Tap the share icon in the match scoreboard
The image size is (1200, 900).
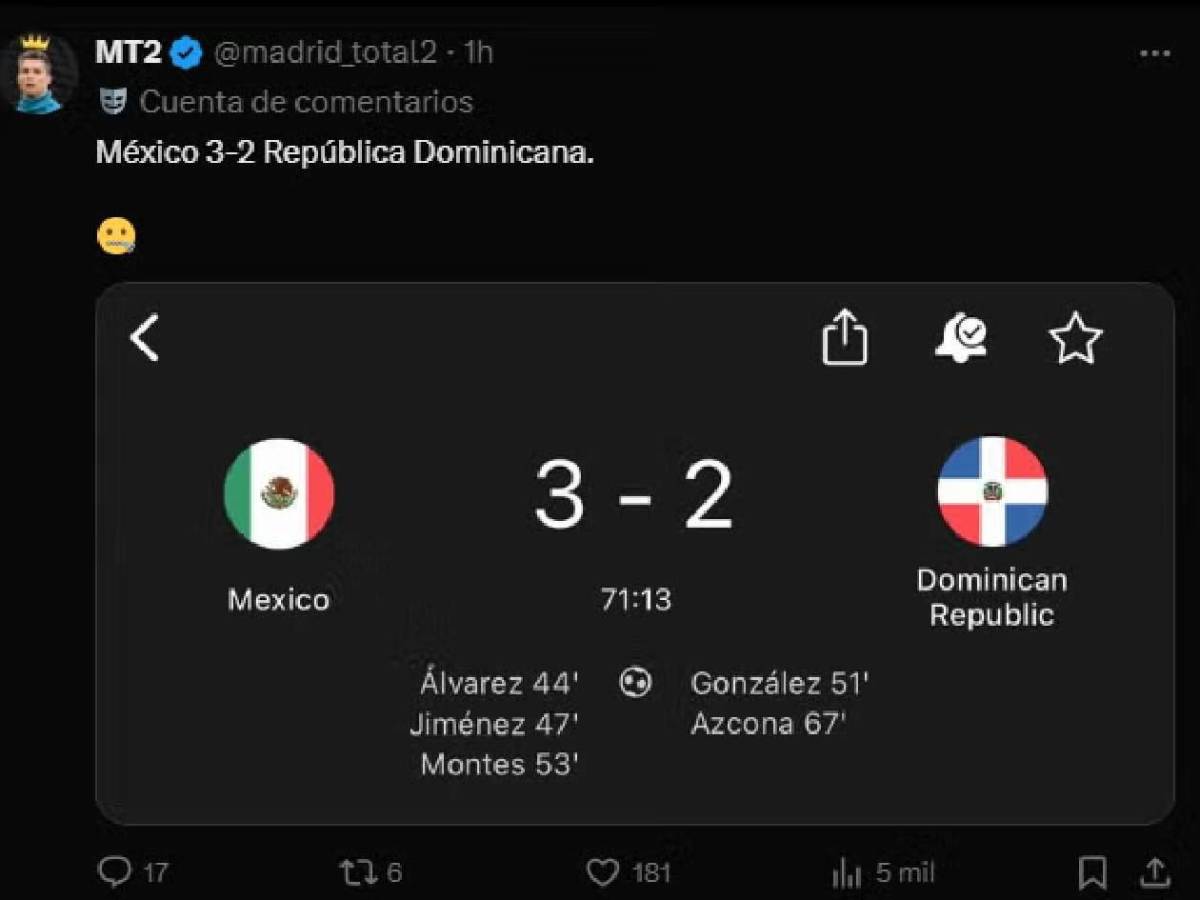coord(845,339)
